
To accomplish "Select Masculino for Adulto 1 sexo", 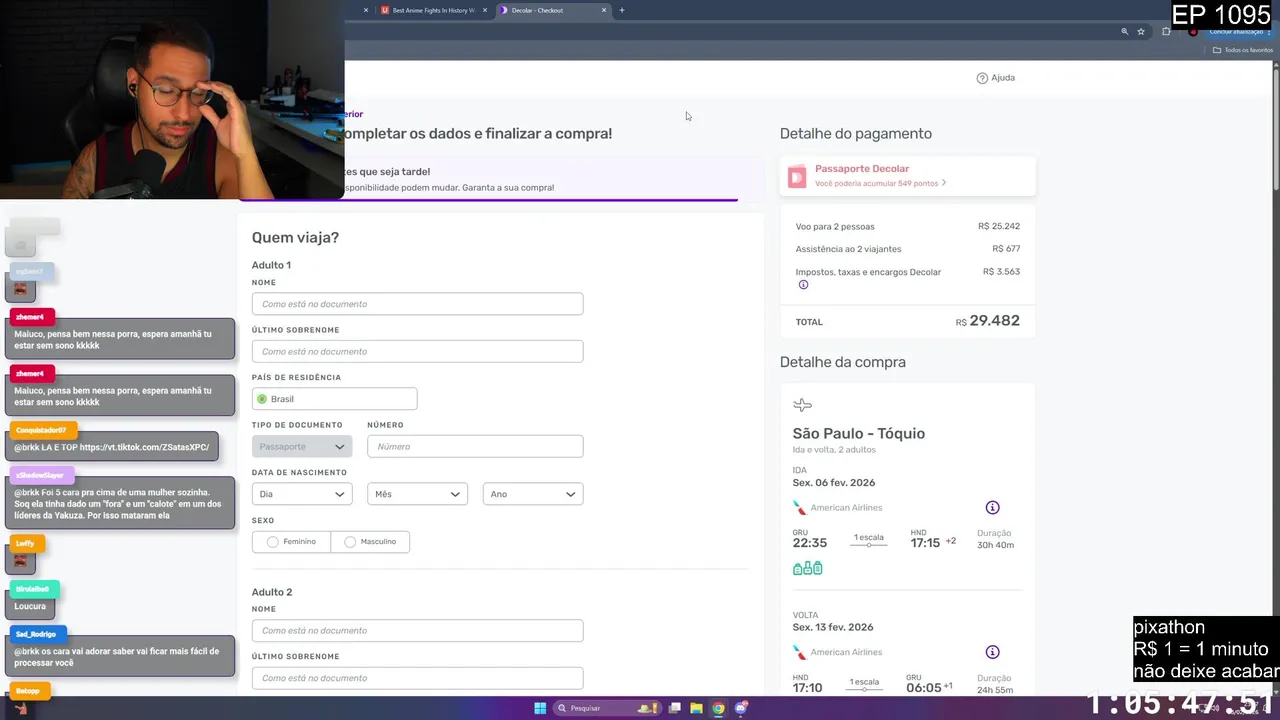I will click(370, 542).
